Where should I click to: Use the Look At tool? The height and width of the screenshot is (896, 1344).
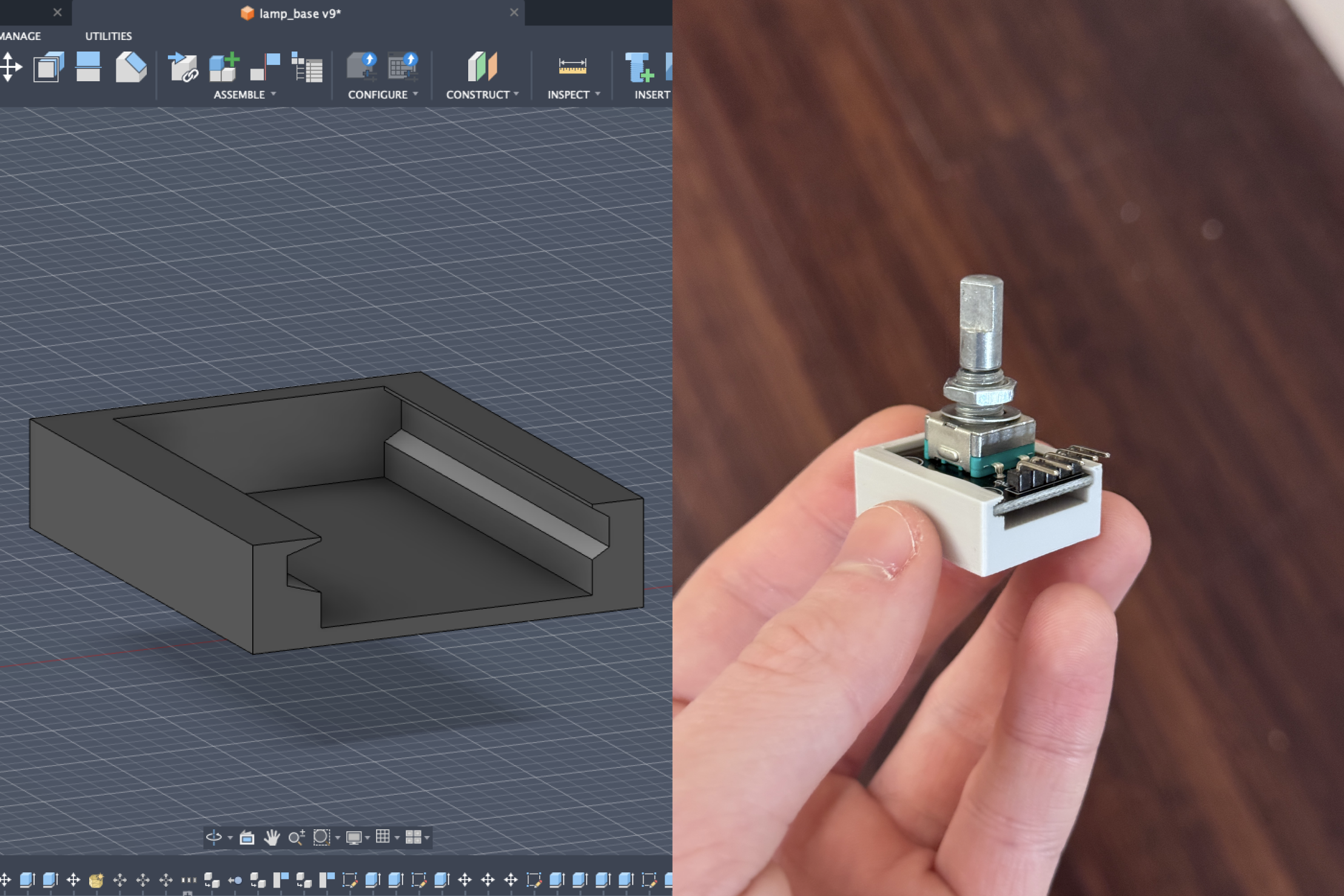[247, 837]
